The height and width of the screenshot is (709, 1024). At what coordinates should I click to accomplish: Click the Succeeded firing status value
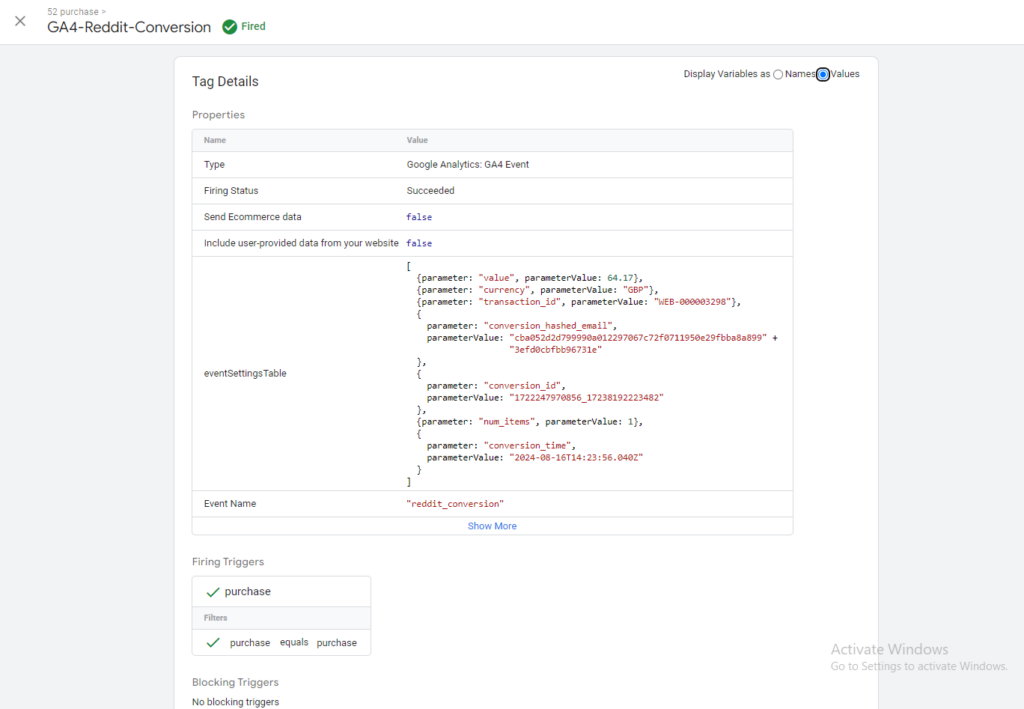430,191
